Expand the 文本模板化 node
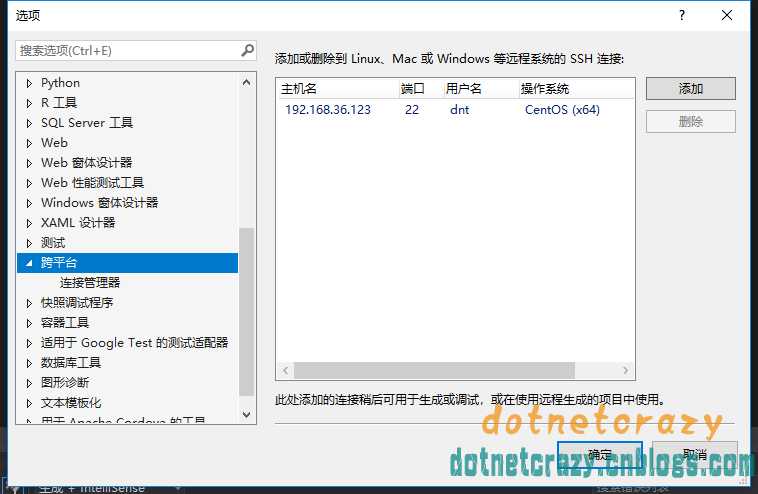758x494 pixels. click(x=29, y=403)
